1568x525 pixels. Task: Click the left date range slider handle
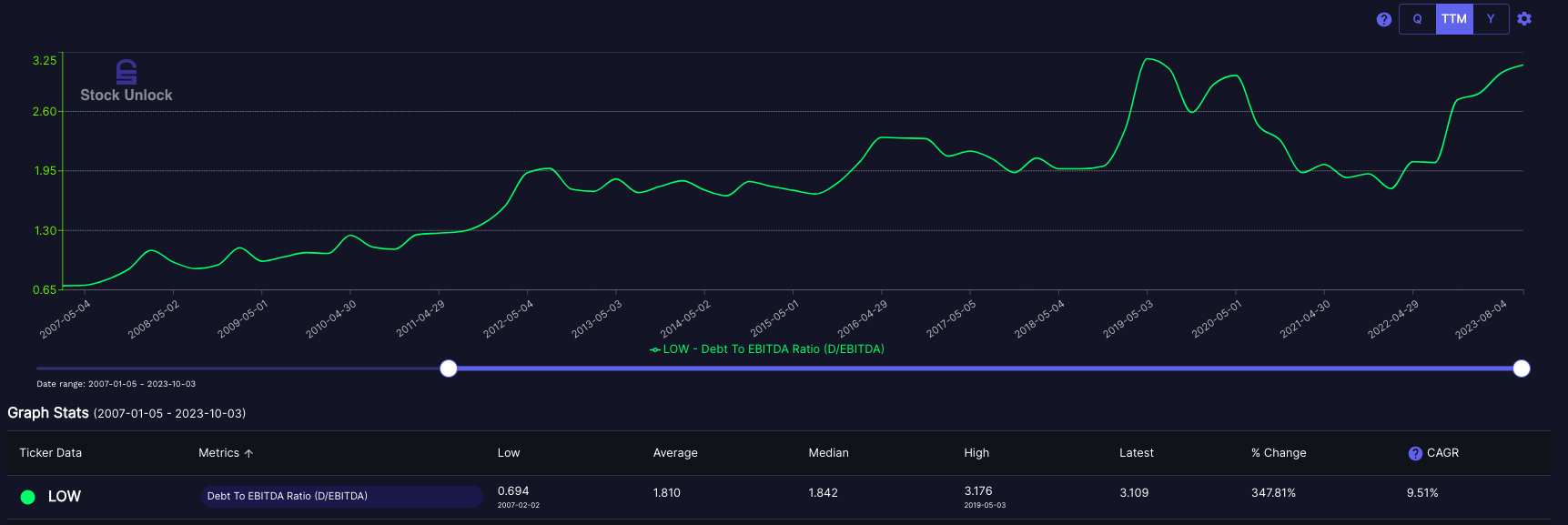[x=449, y=369]
